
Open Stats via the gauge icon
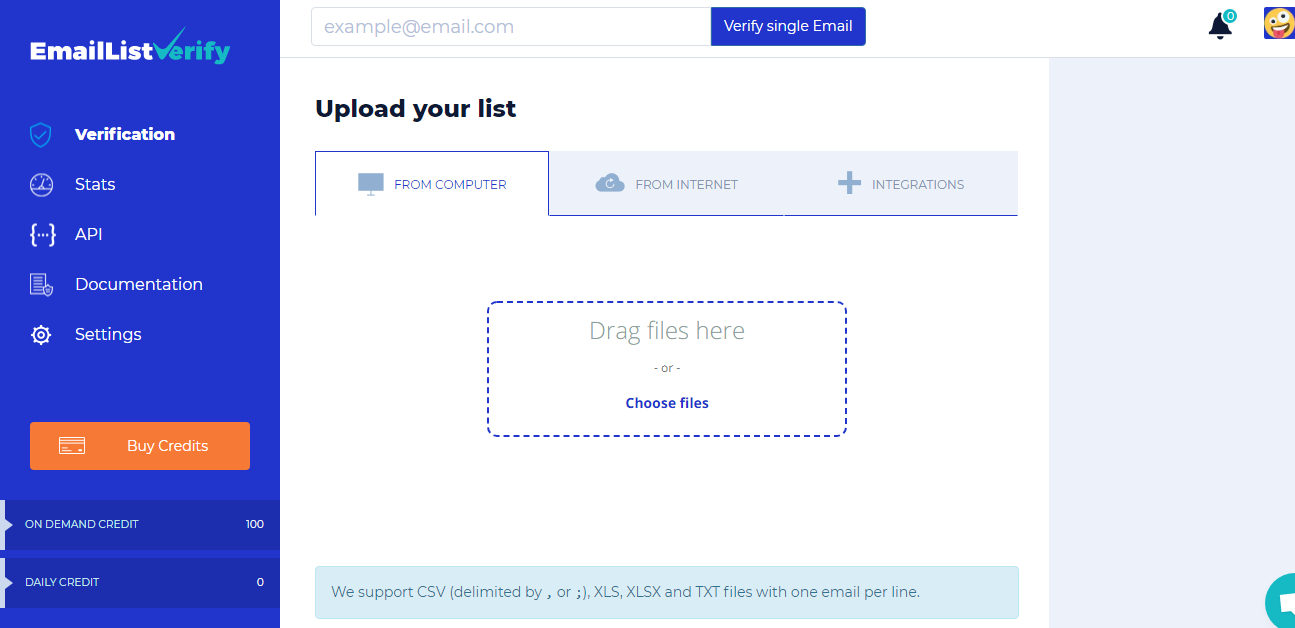point(41,185)
